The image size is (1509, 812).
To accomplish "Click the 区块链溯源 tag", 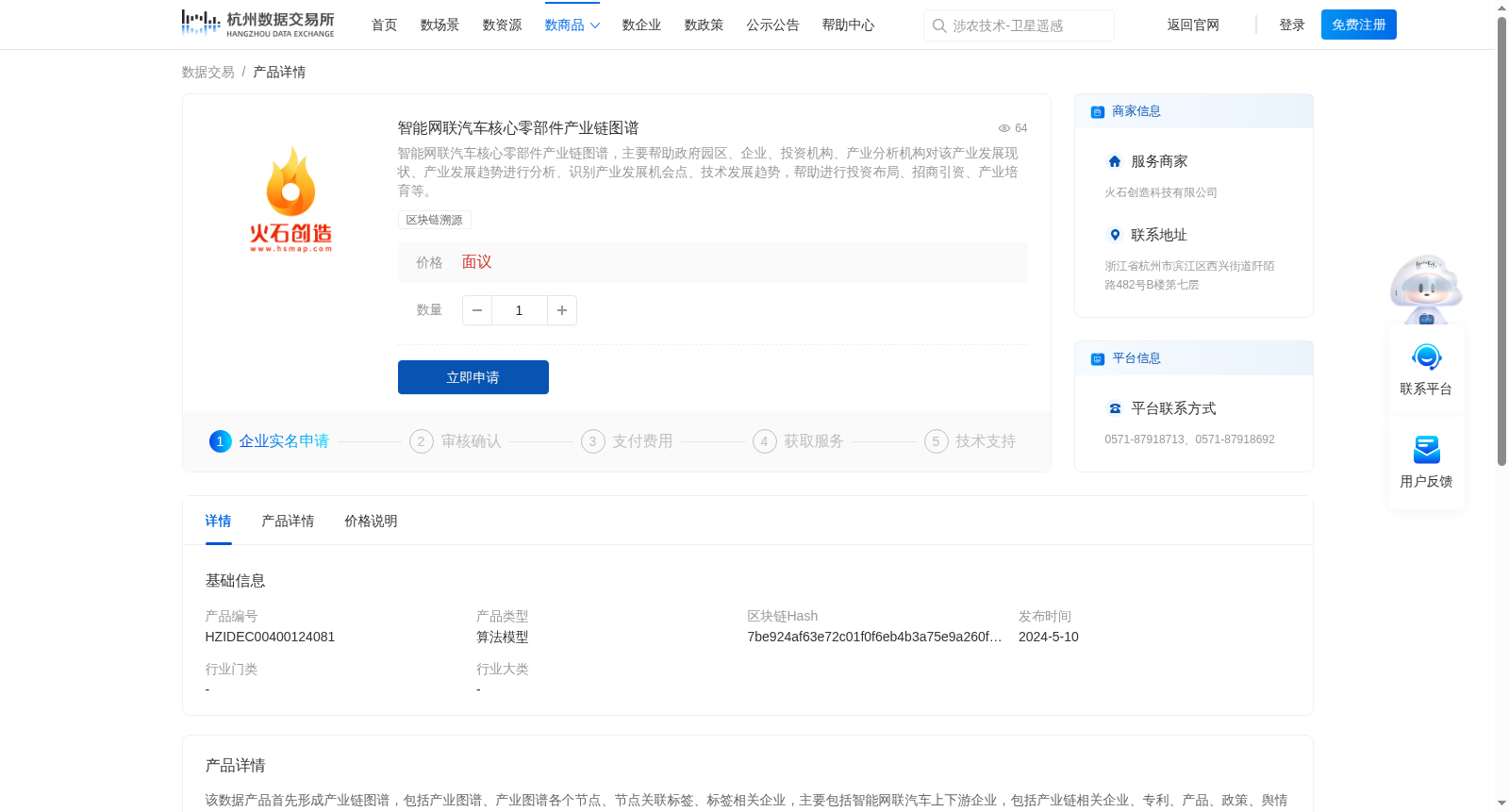I will tap(435, 220).
